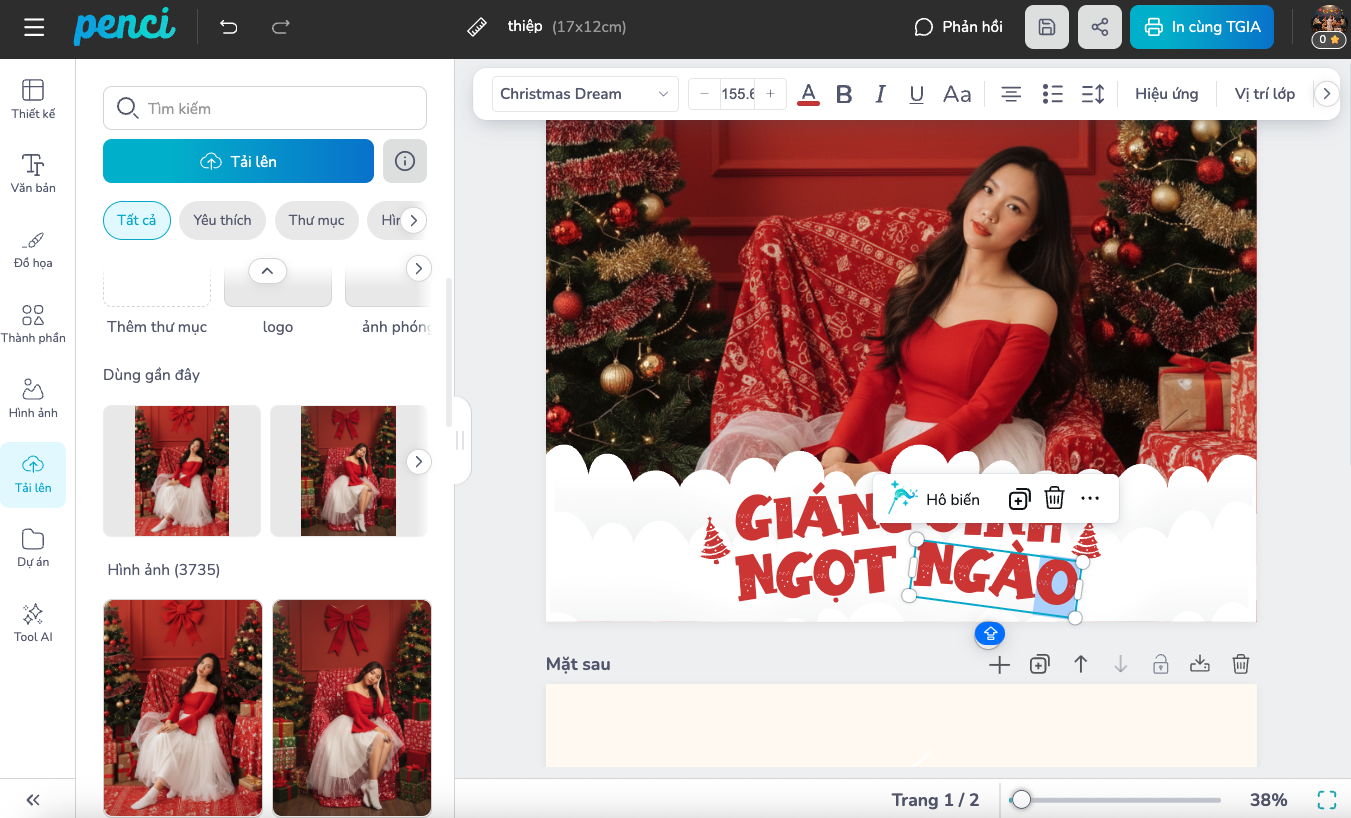Click the Tìm kiếm search field
Image resolution: width=1351 pixels, height=818 pixels.
point(265,108)
